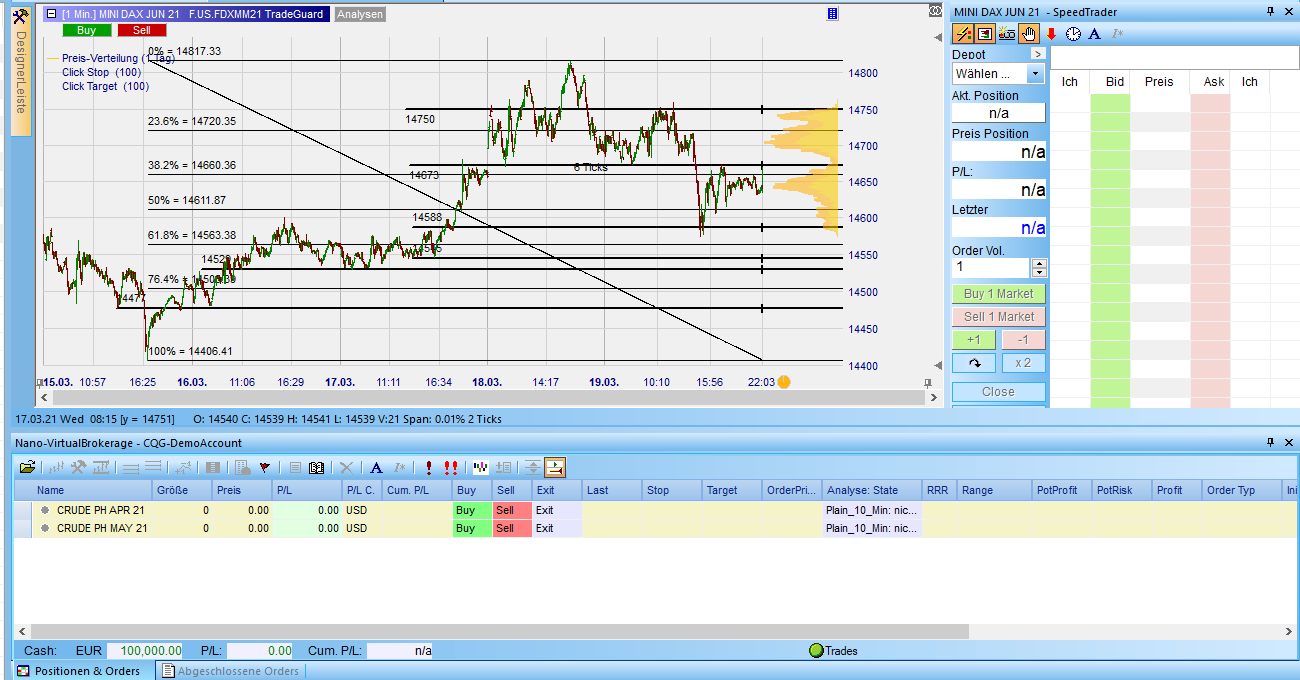Click the clock icon in SpeedTrader toolbar

tap(1073, 34)
